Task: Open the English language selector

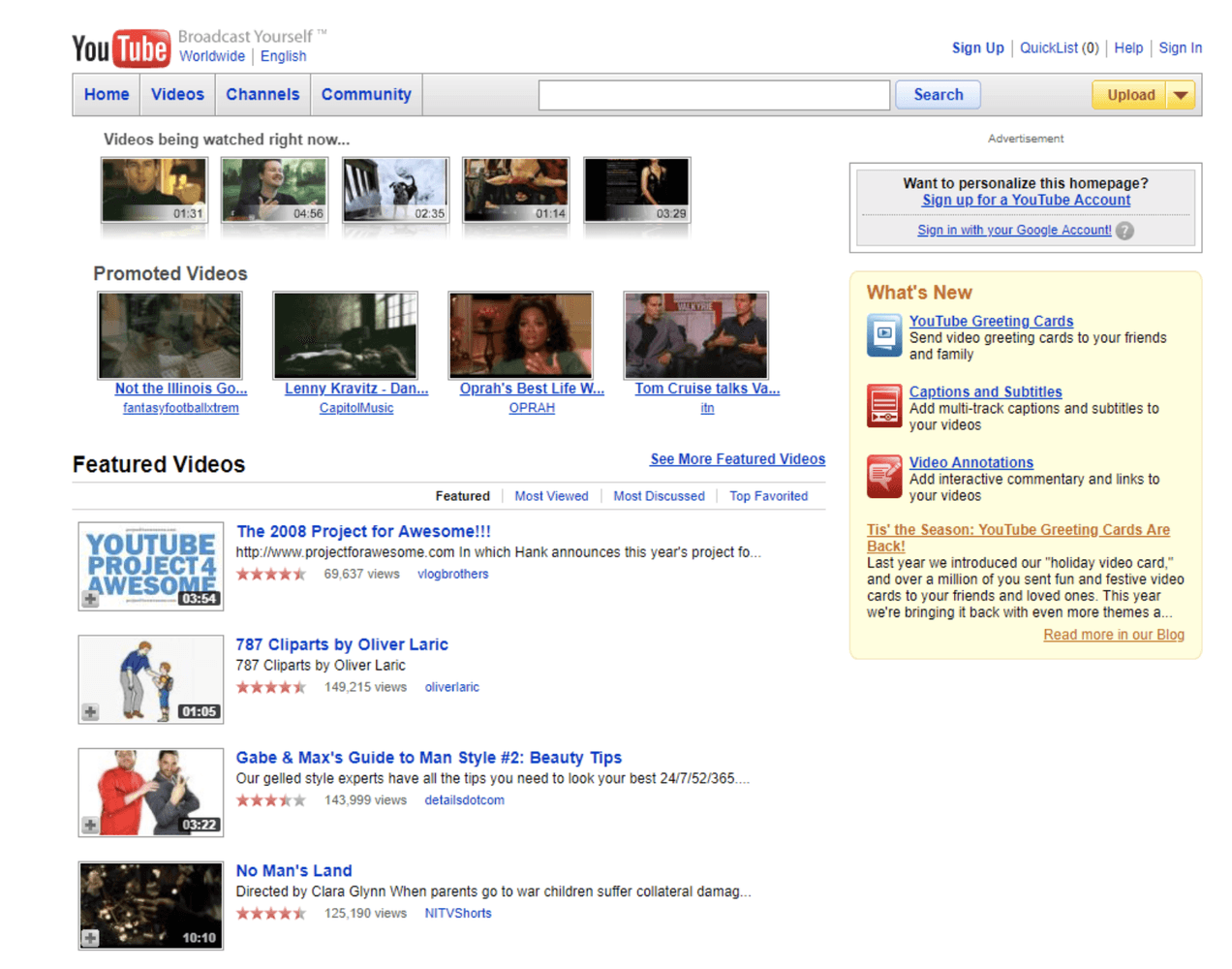Action: tap(283, 56)
